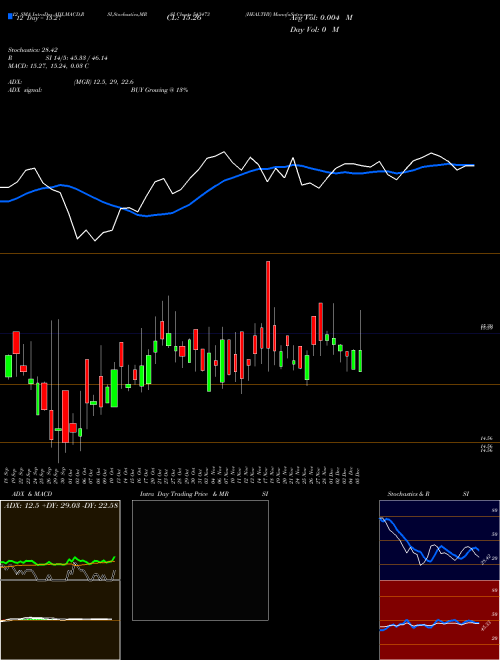Click the 'MACD: 15.27, 15.24, 0.03 C' line
Image resolution: width=500 pixels, height=660 pixels.
point(48,66)
